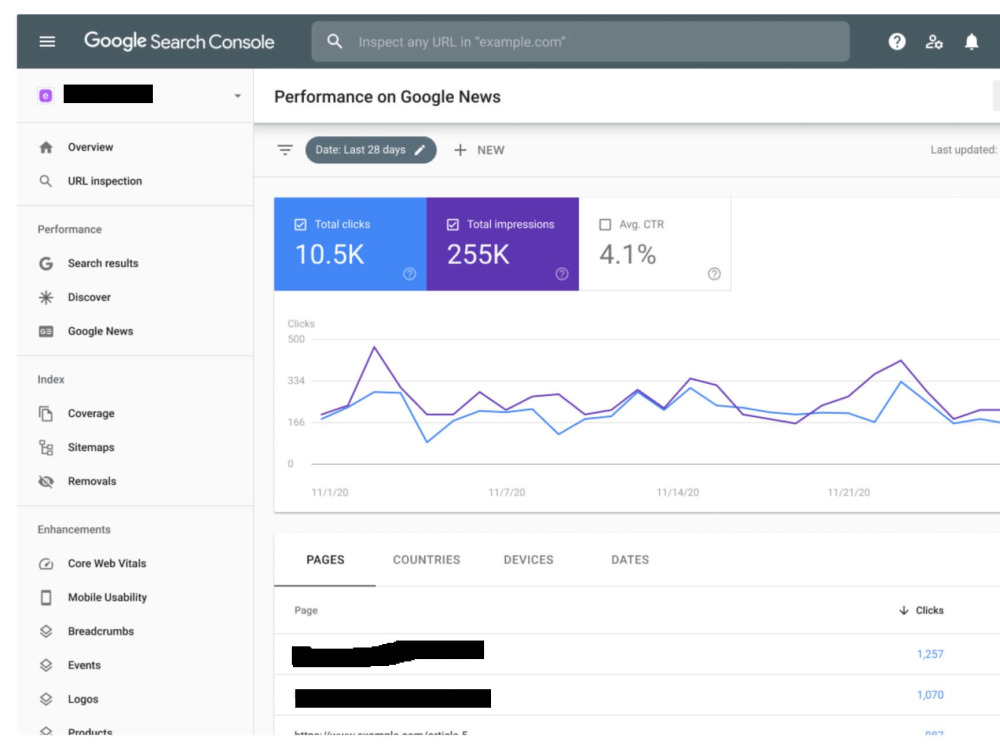Click the Coverage pages icon
Screen dimensions: 1000x750
point(46,413)
